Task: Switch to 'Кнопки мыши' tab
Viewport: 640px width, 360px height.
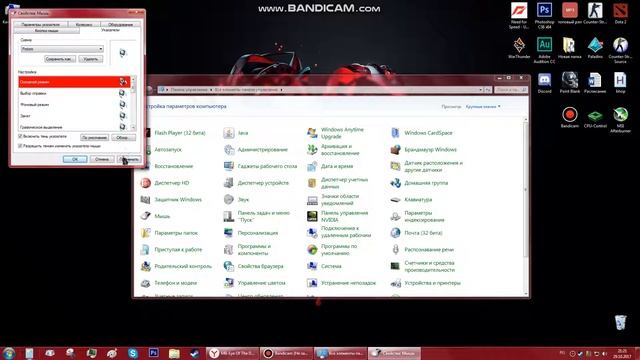Action: click(x=47, y=31)
